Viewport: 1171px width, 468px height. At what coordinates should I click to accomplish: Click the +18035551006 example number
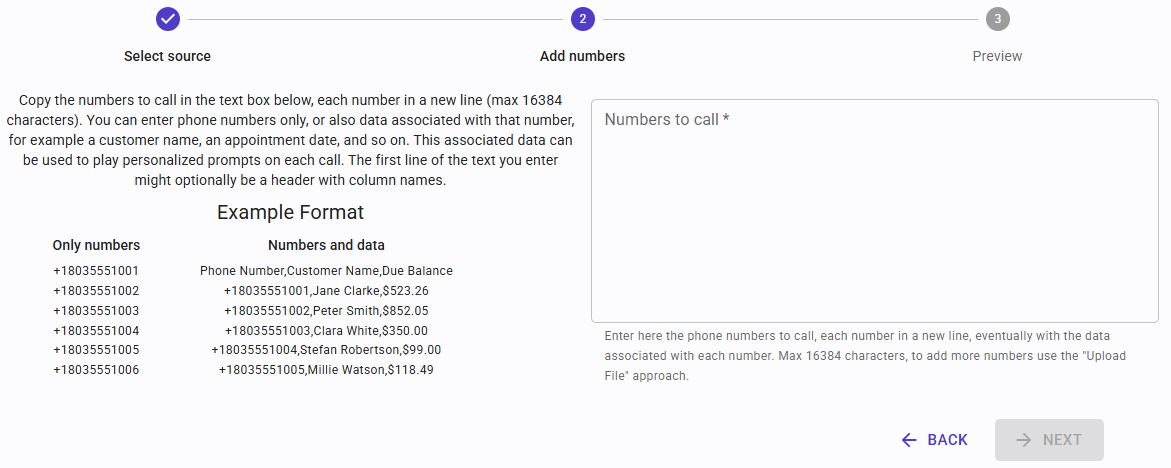(96, 370)
